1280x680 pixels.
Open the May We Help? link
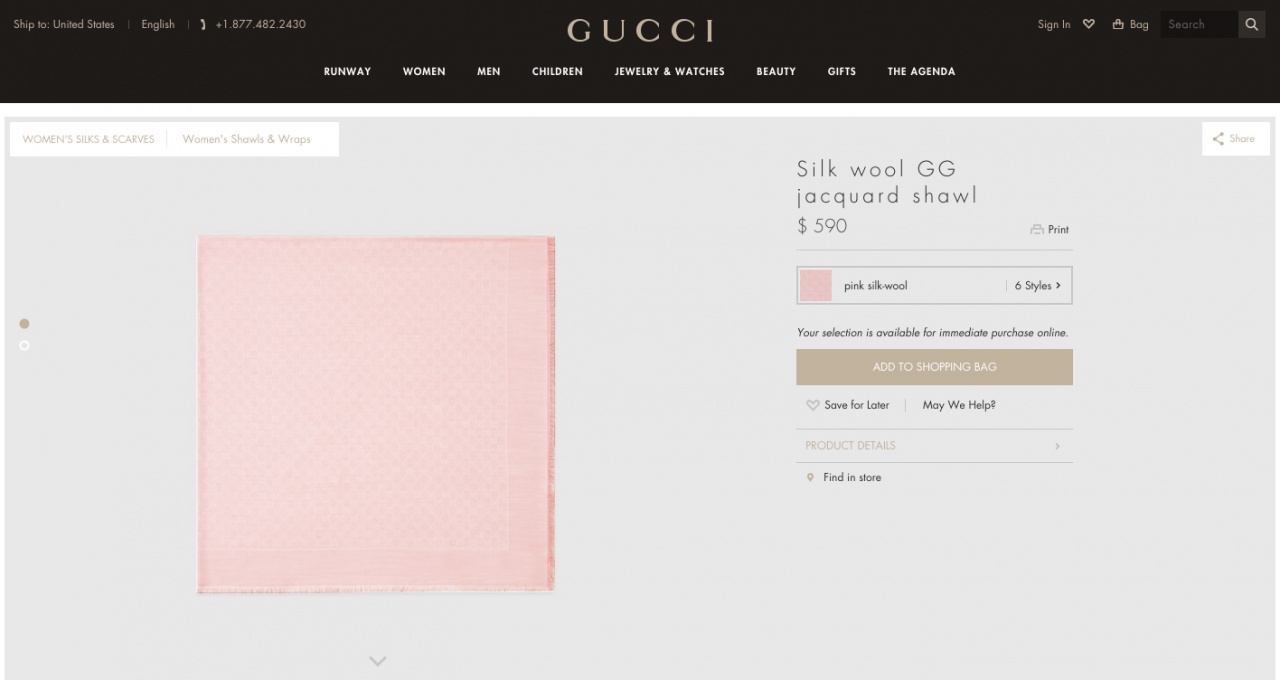click(959, 405)
